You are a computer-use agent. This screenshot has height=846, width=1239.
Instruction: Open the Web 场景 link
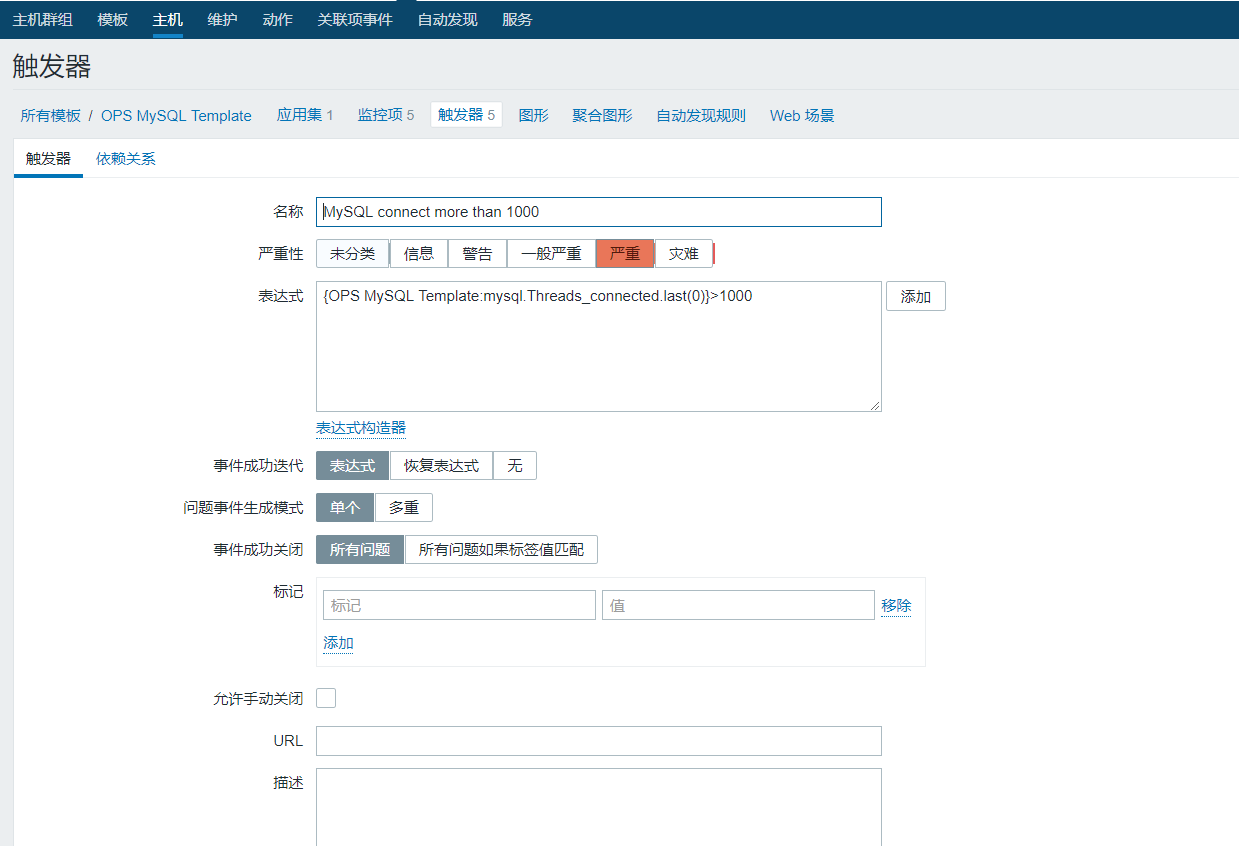tap(802, 115)
